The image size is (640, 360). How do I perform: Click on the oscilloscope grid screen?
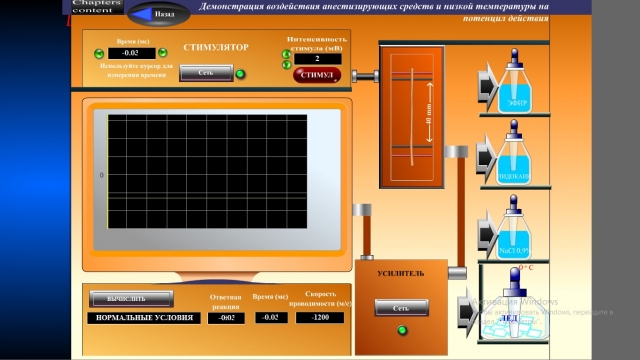coord(207,171)
